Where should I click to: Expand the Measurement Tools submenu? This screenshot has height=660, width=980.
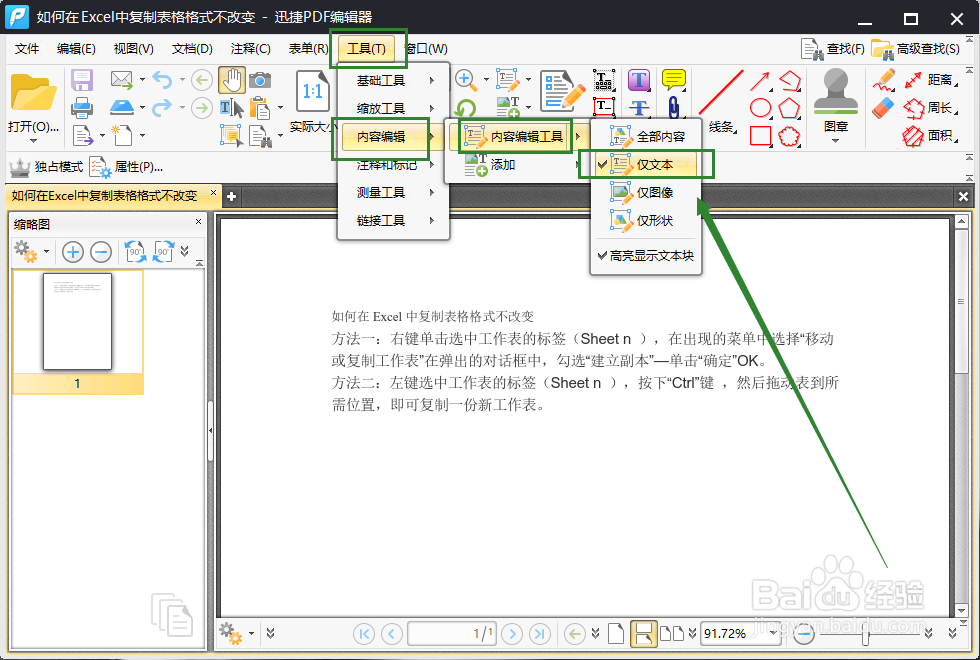[x=393, y=192]
